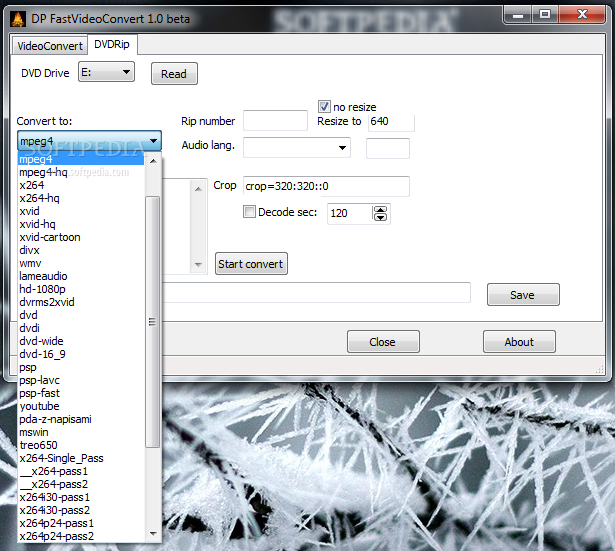Choose x264-Single_Pass preset

coord(81,458)
